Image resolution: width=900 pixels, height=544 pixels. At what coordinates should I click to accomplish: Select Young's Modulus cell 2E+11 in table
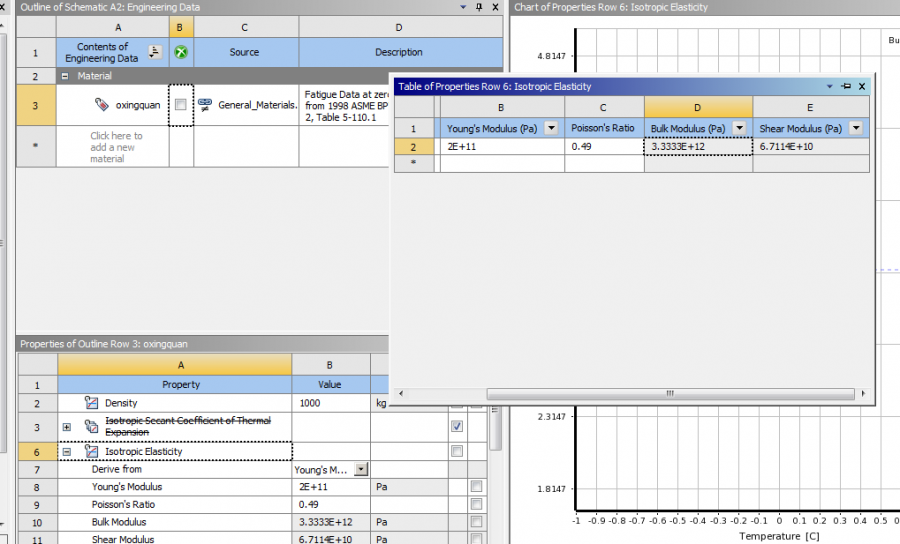[x=502, y=146]
